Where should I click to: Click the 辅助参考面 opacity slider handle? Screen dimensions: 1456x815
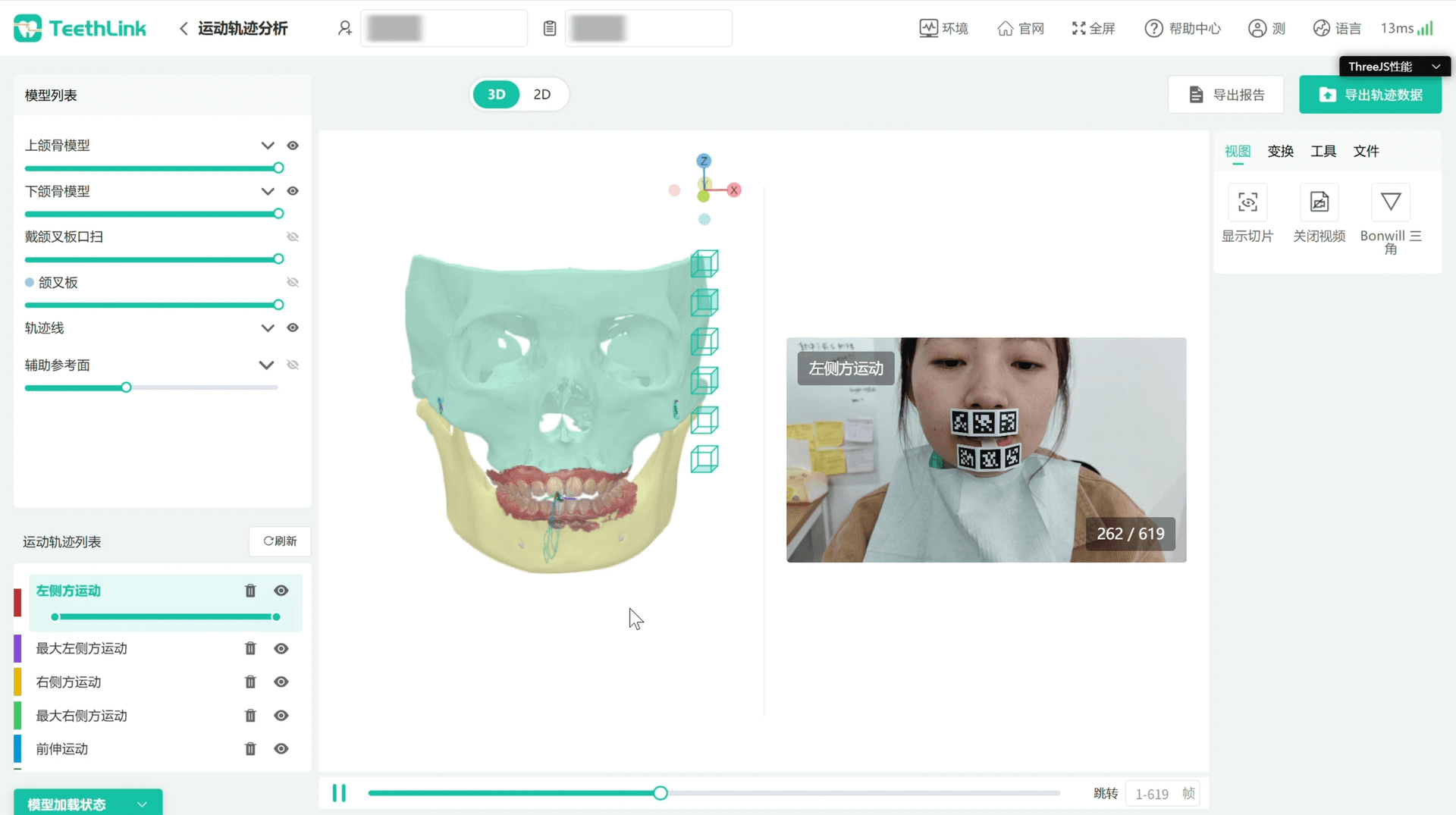pyautogui.click(x=127, y=387)
